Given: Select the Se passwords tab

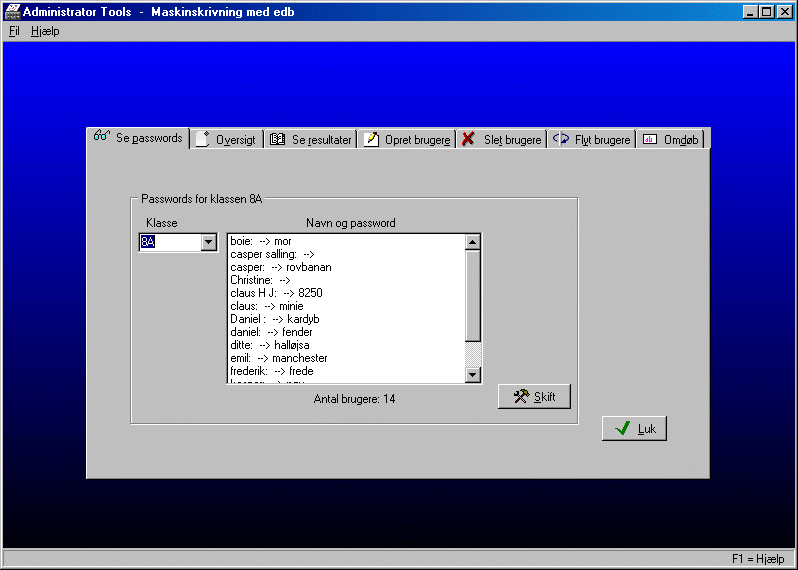Looking at the screenshot, I should pyautogui.click(x=138, y=137).
